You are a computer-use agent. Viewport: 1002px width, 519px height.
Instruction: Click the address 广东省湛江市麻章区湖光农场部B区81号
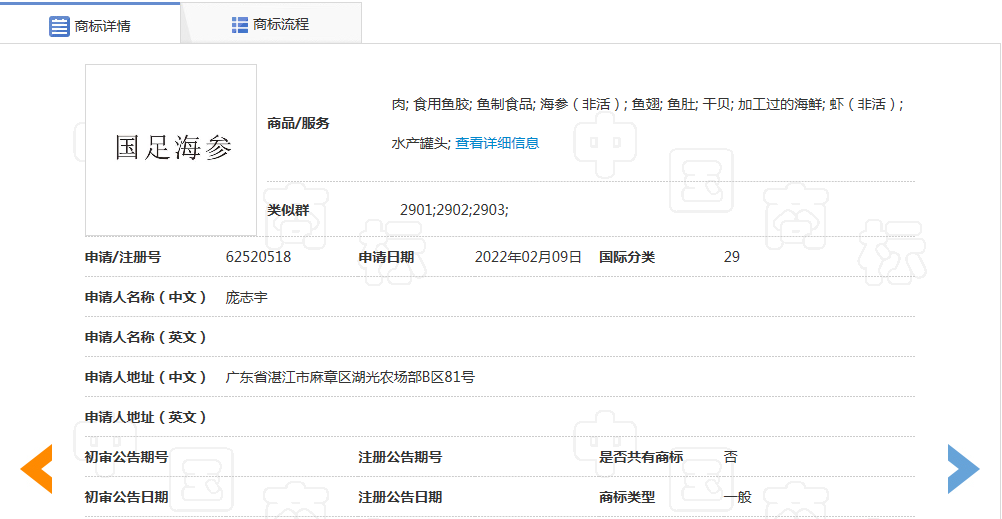tap(350, 377)
